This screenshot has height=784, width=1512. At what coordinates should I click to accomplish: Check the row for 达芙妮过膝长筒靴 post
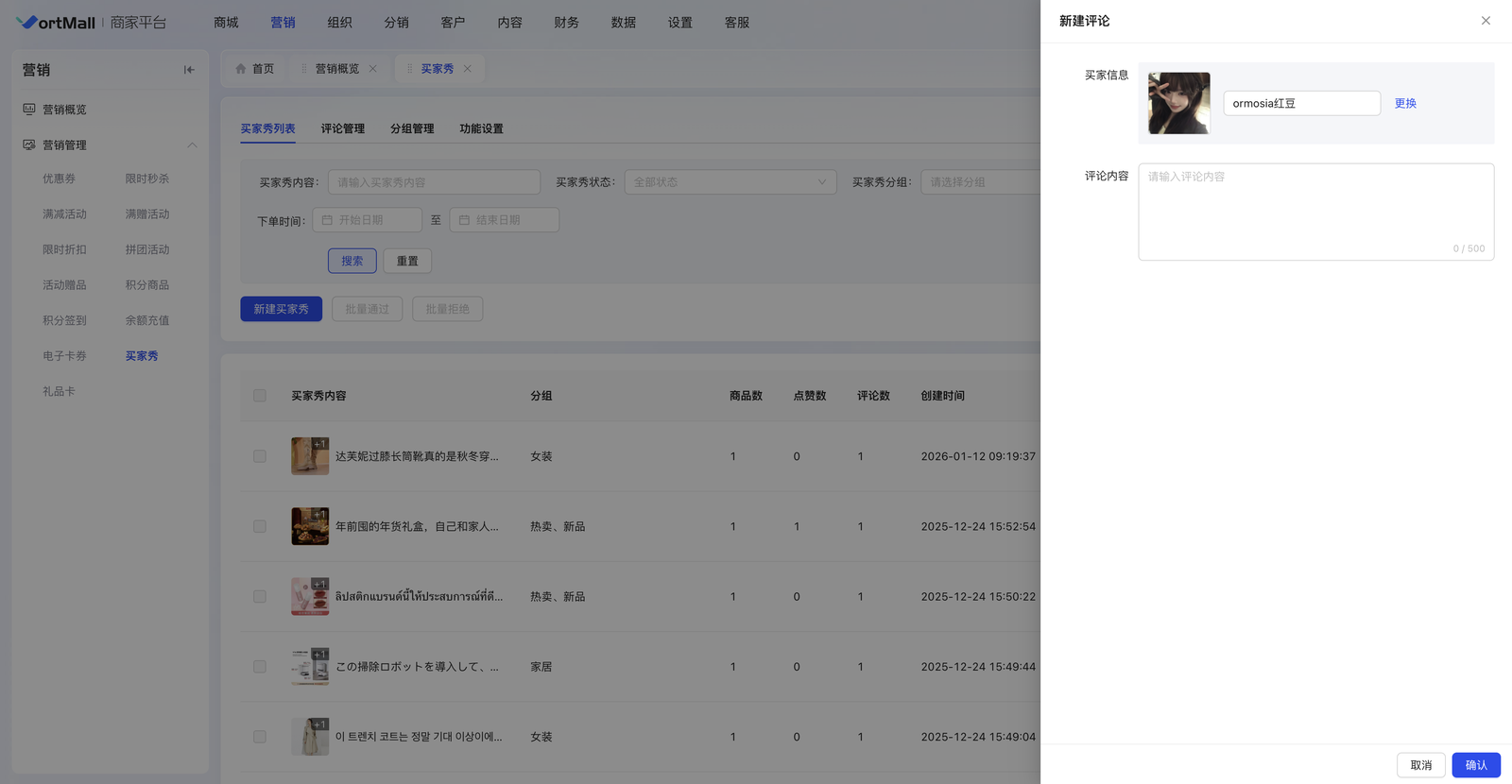pos(260,456)
